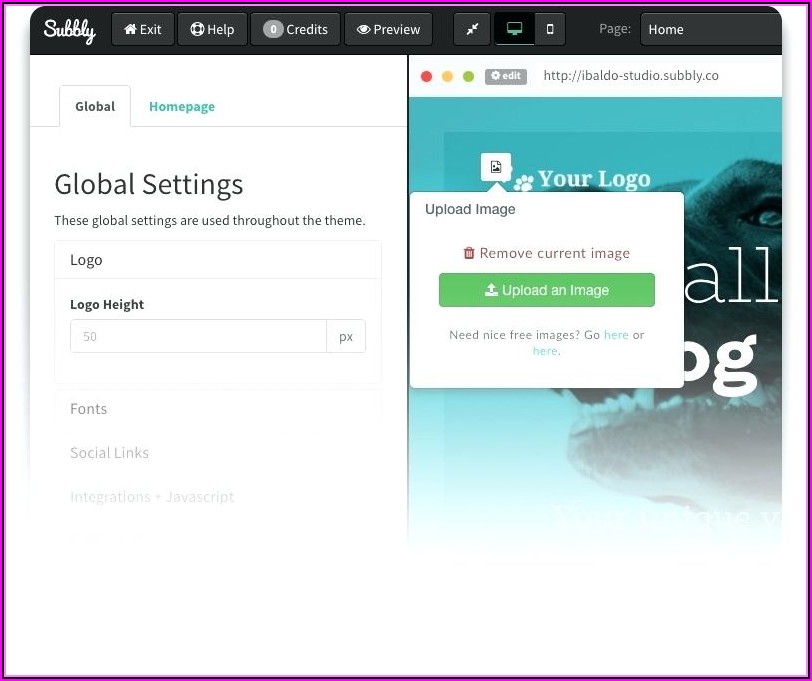Select the Homepage tab
The height and width of the screenshot is (681, 812).
point(181,106)
